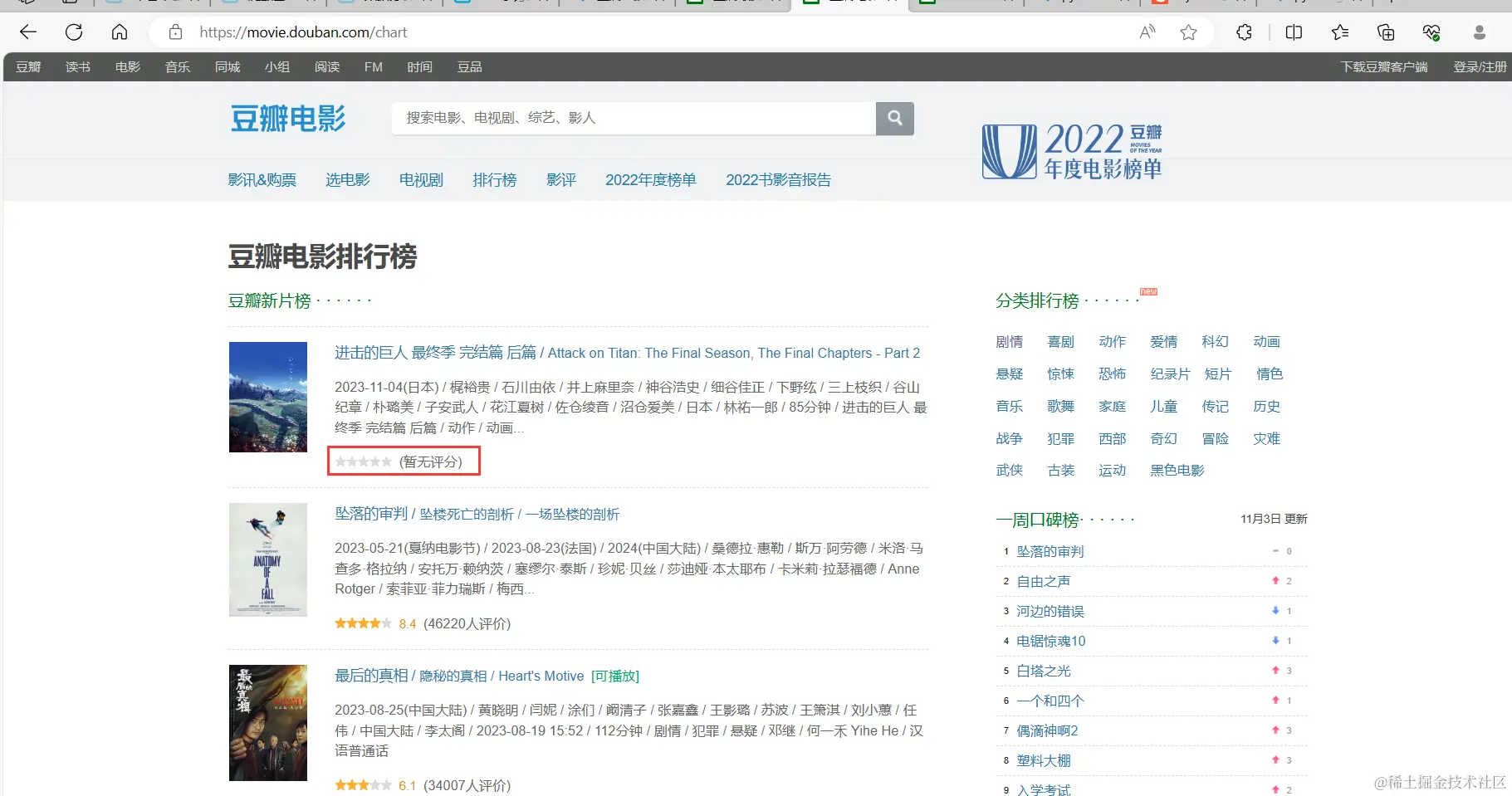Image resolution: width=1512 pixels, height=796 pixels.
Task: Click the 46220人评价 rating count
Action: click(x=467, y=624)
